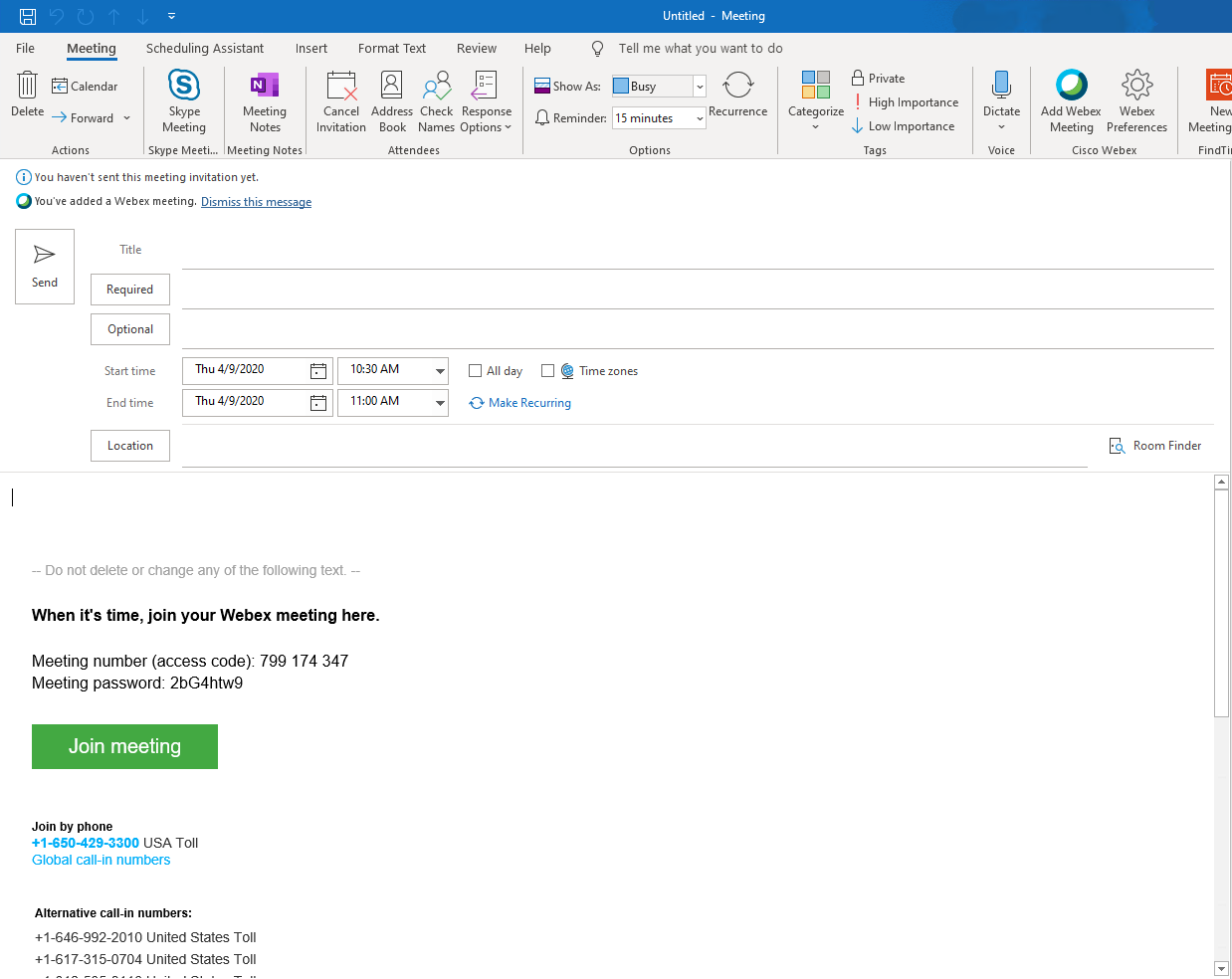Viewport: 1232px width, 979px height.
Task: Toggle Private lock option
Action: 878,79
